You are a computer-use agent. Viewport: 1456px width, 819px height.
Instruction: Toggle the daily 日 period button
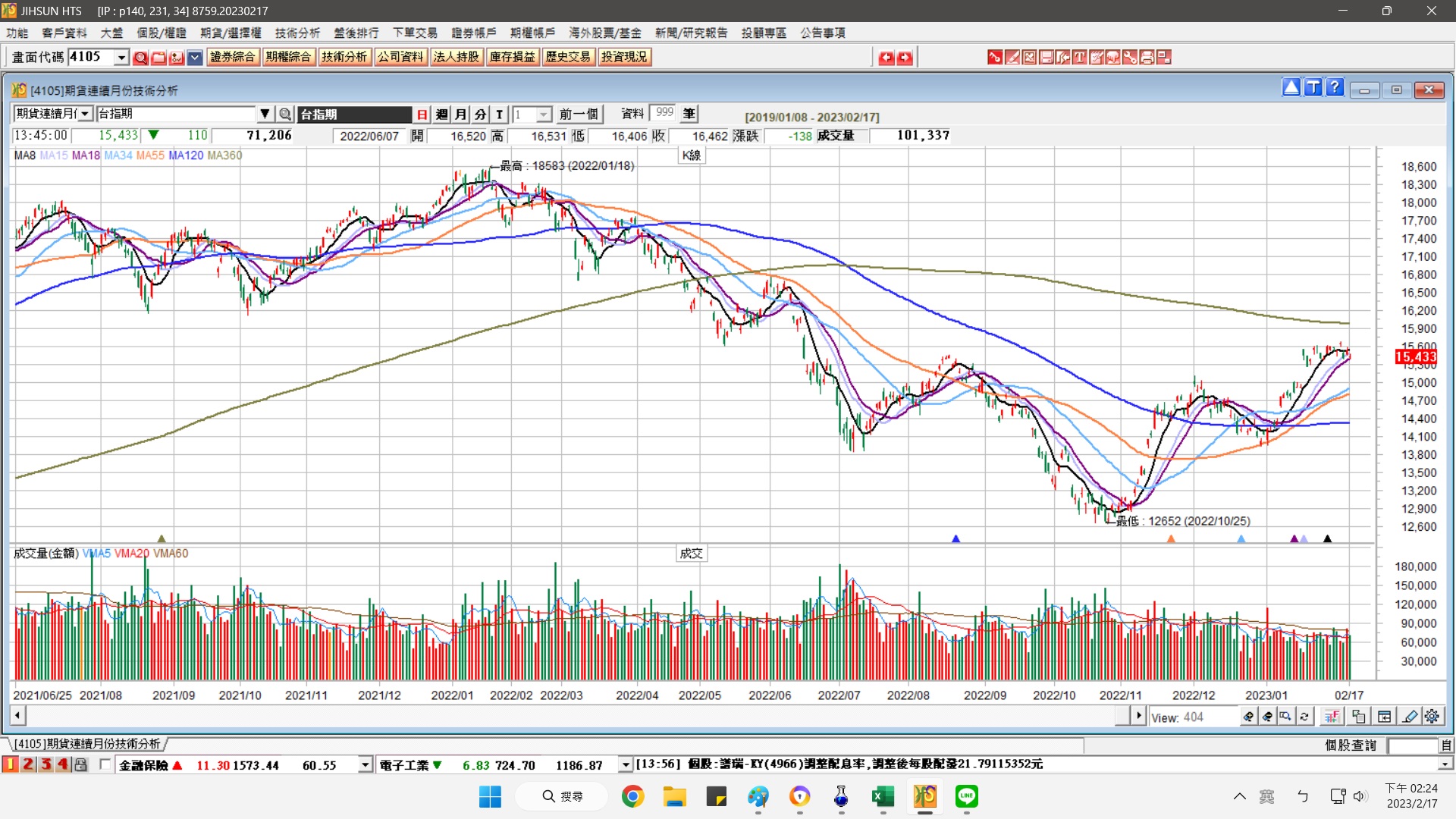tap(422, 114)
